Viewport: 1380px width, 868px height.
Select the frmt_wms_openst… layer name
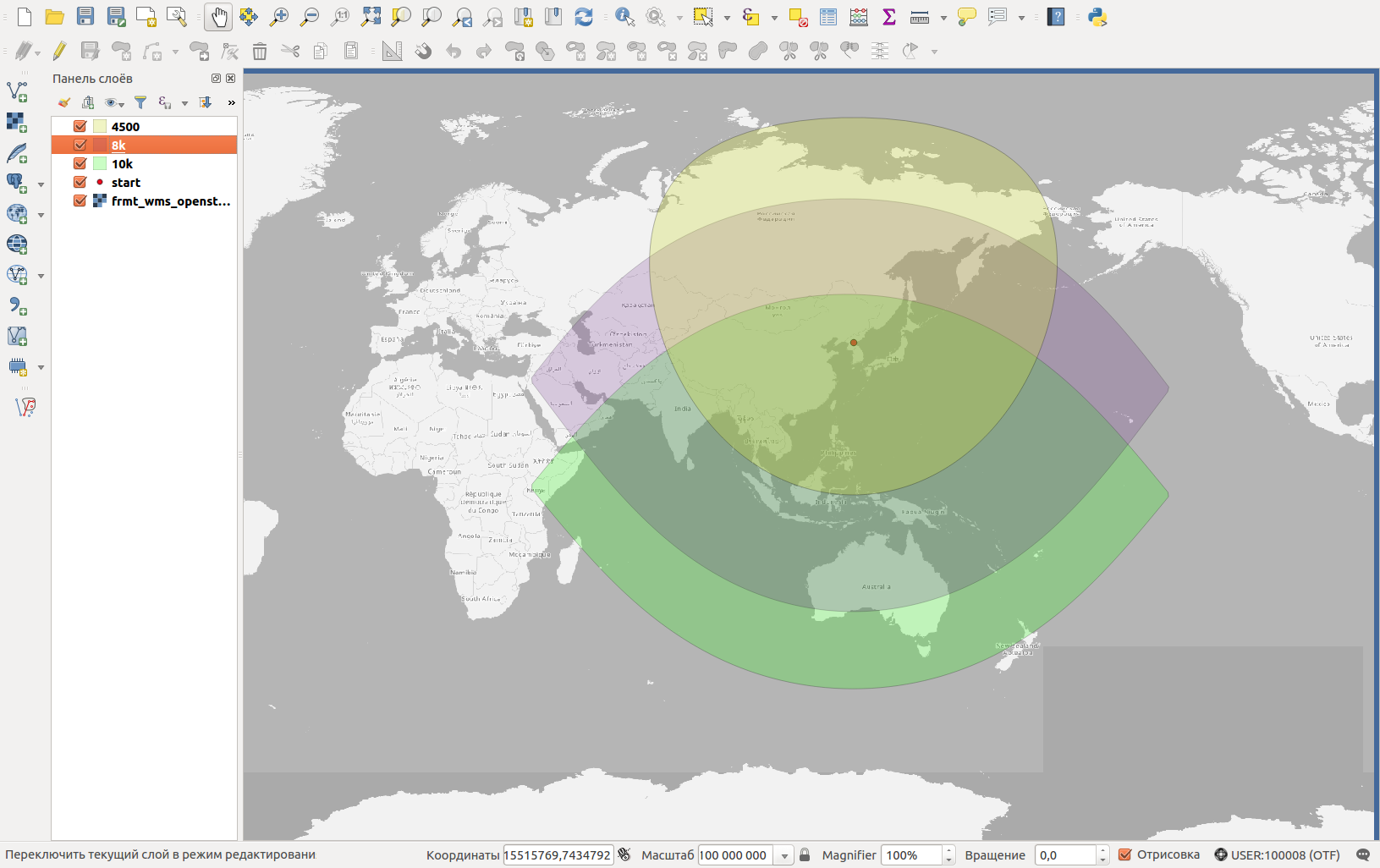(171, 201)
